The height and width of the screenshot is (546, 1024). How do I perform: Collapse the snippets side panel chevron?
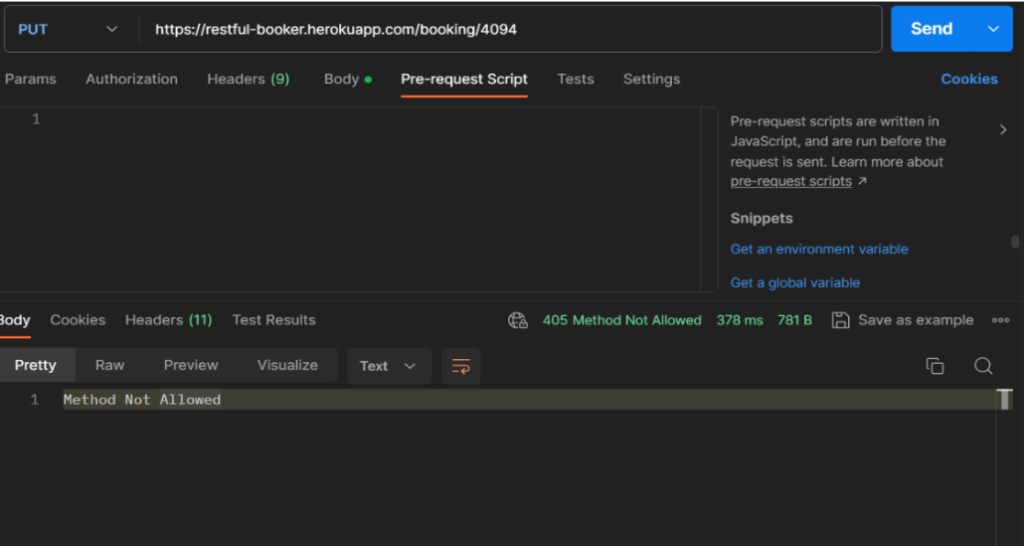tap(1003, 130)
